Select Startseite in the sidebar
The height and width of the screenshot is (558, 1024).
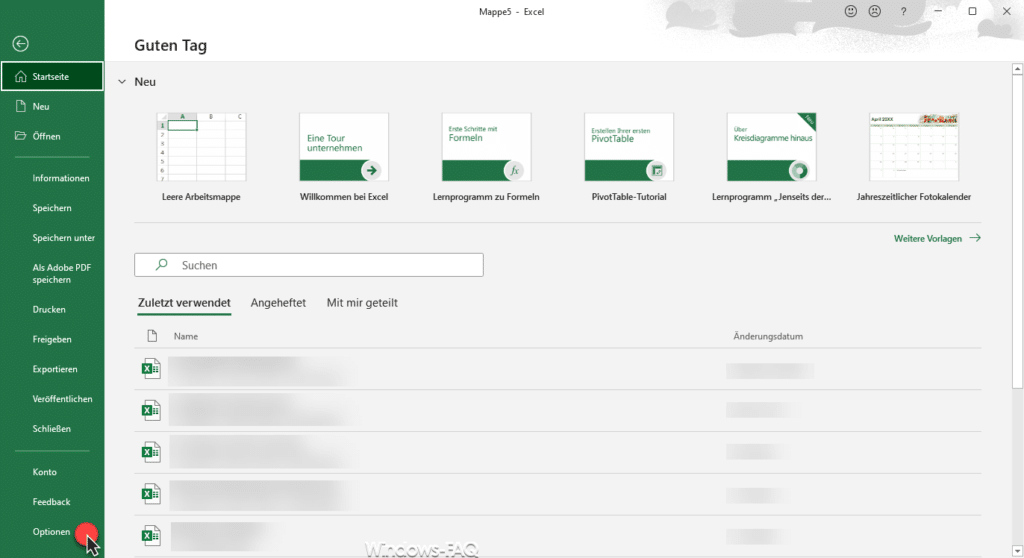52,76
